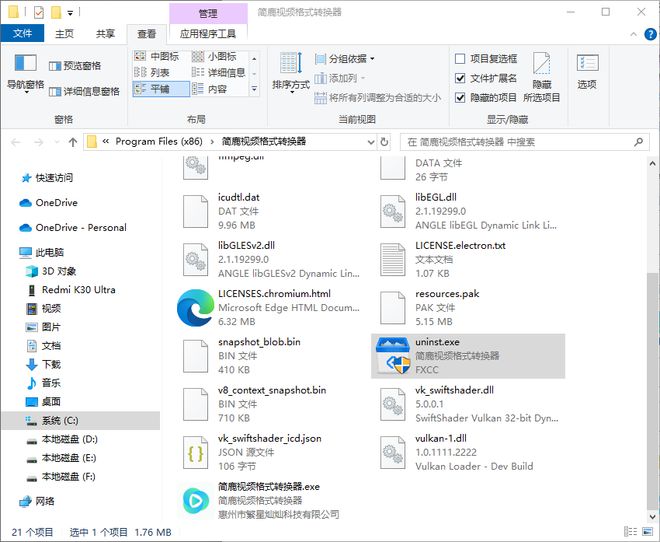Click the Properties icon in quick access toolbar
Screen dimensions: 660x542
pyautogui.click(x=39, y=12)
